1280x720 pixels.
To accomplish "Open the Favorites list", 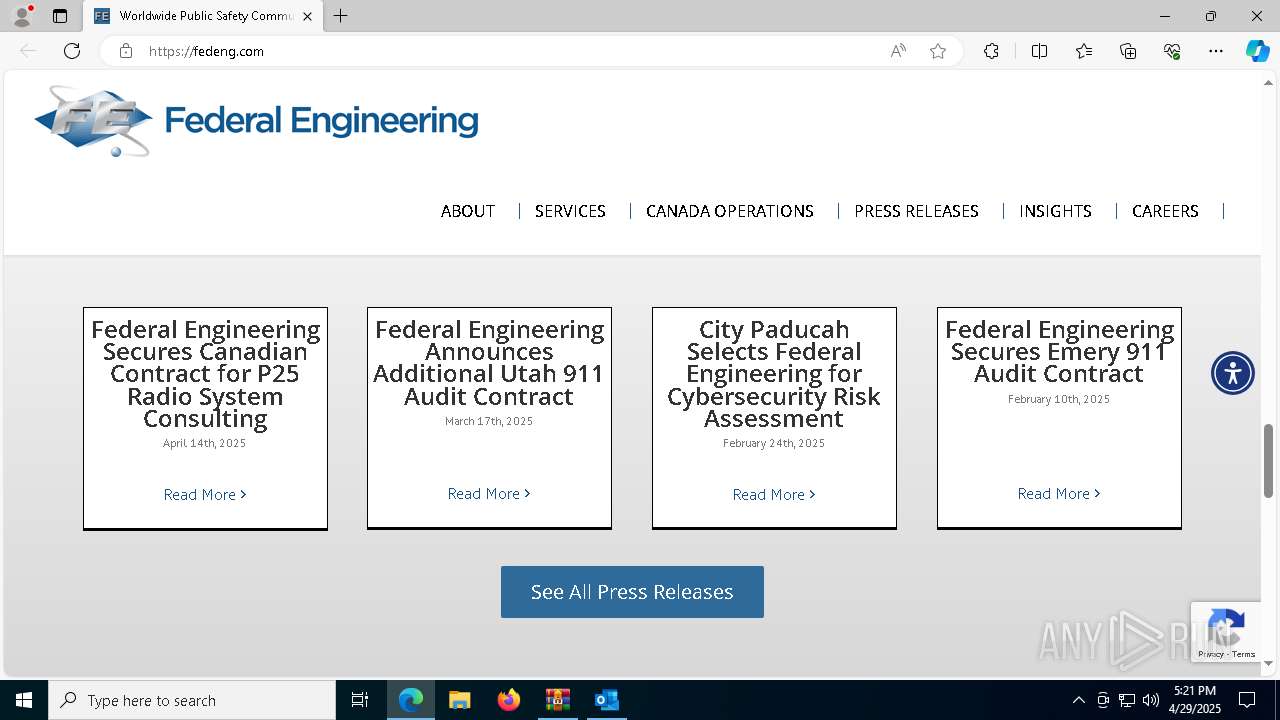I will (x=1084, y=51).
